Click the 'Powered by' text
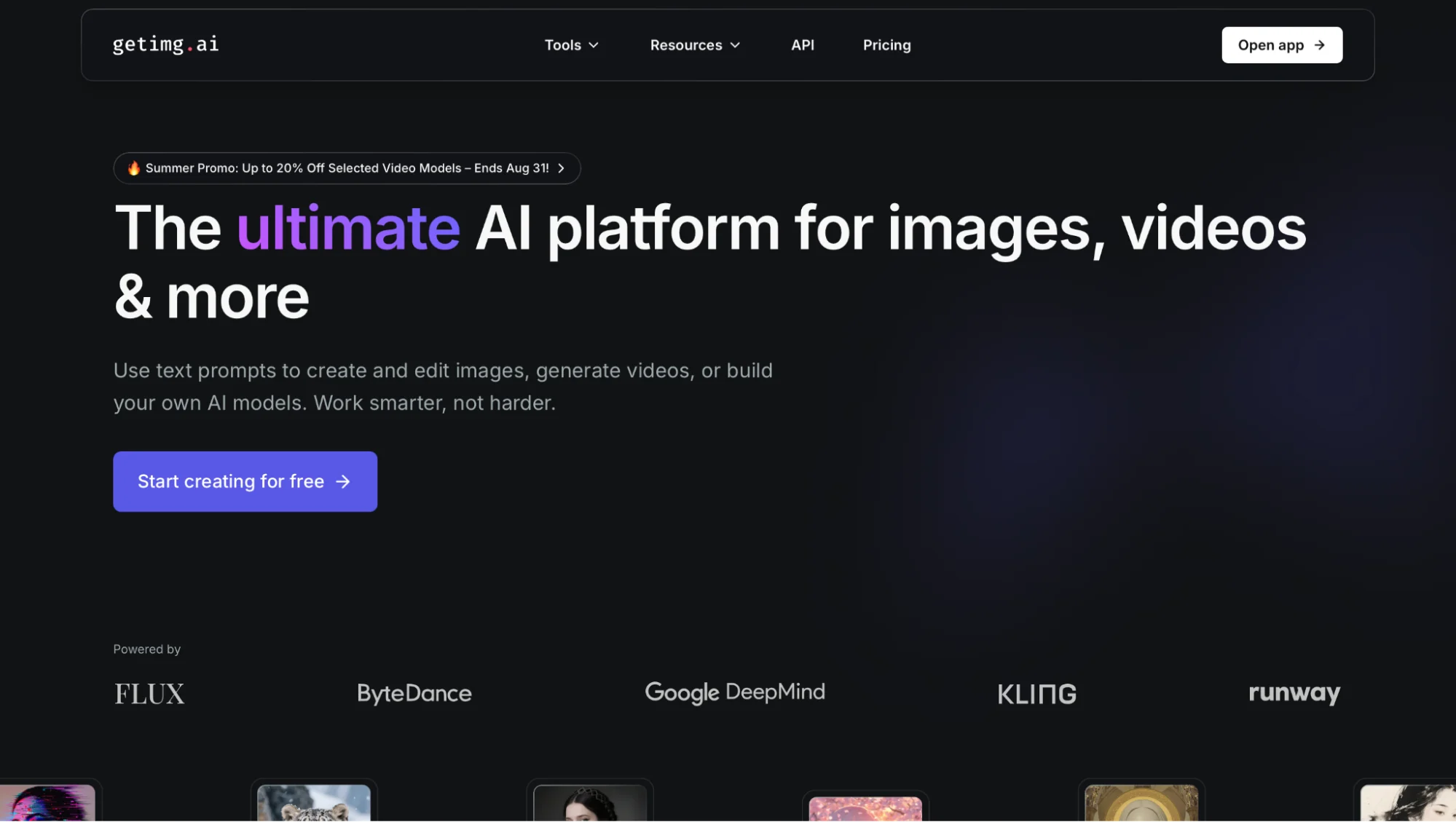 click(147, 649)
